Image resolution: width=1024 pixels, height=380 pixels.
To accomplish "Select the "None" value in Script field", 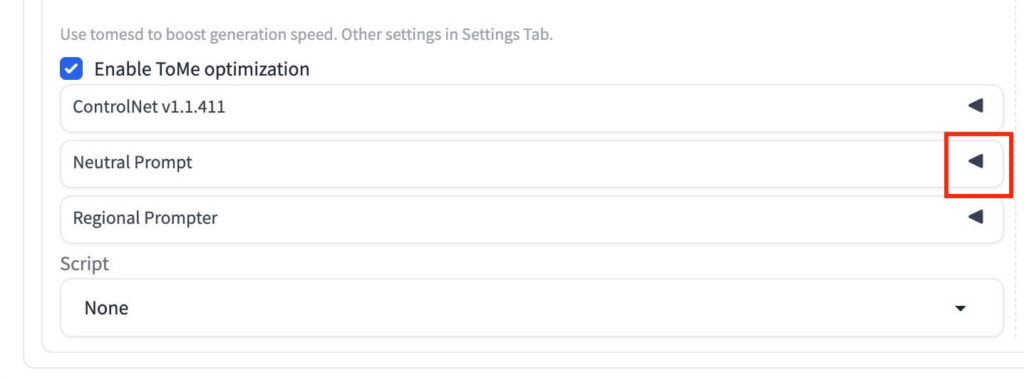I will pos(106,308).
